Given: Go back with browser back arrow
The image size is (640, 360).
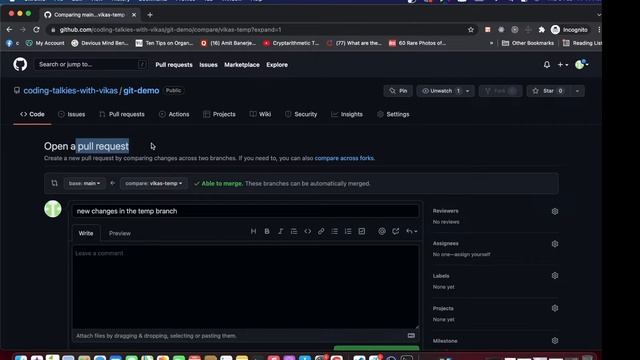Looking at the screenshot, I should pos(9,30).
